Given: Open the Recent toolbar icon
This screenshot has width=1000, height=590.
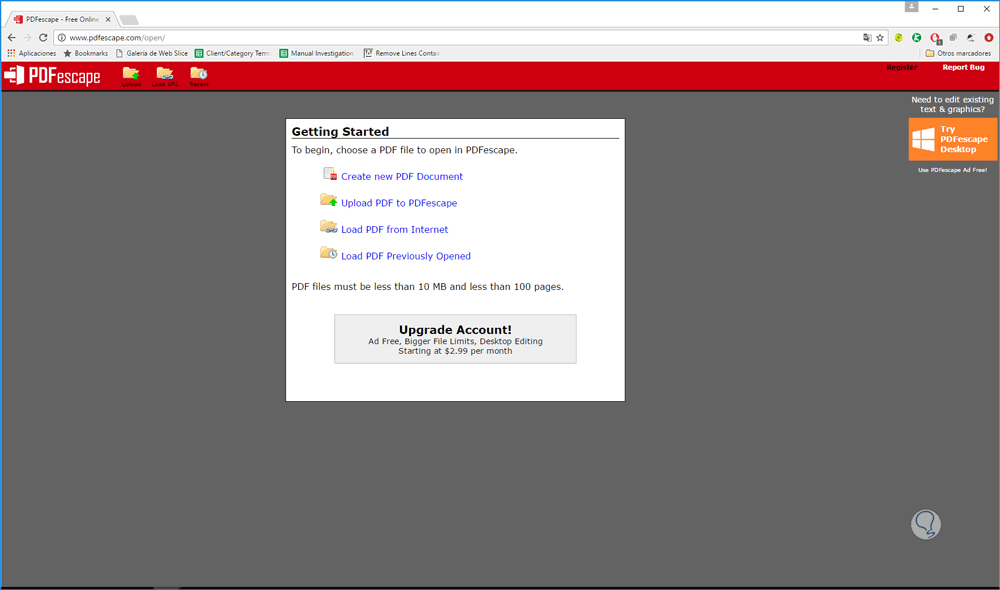Looking at the screenshot, I should [199, 77].
